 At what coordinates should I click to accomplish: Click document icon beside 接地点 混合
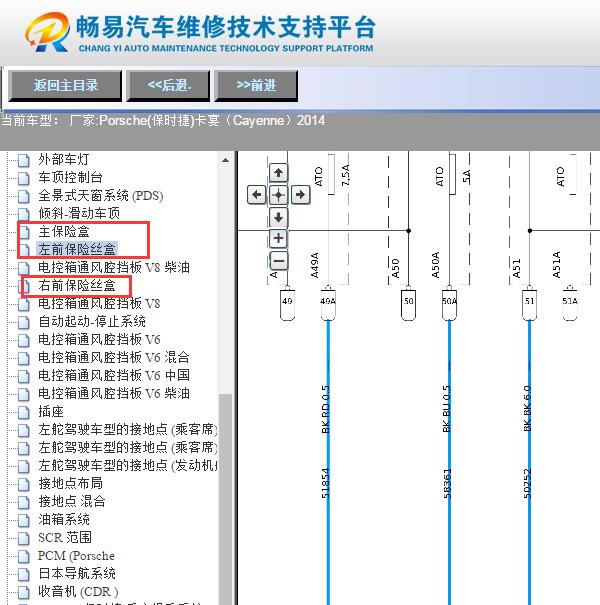[x=24, y=502]
